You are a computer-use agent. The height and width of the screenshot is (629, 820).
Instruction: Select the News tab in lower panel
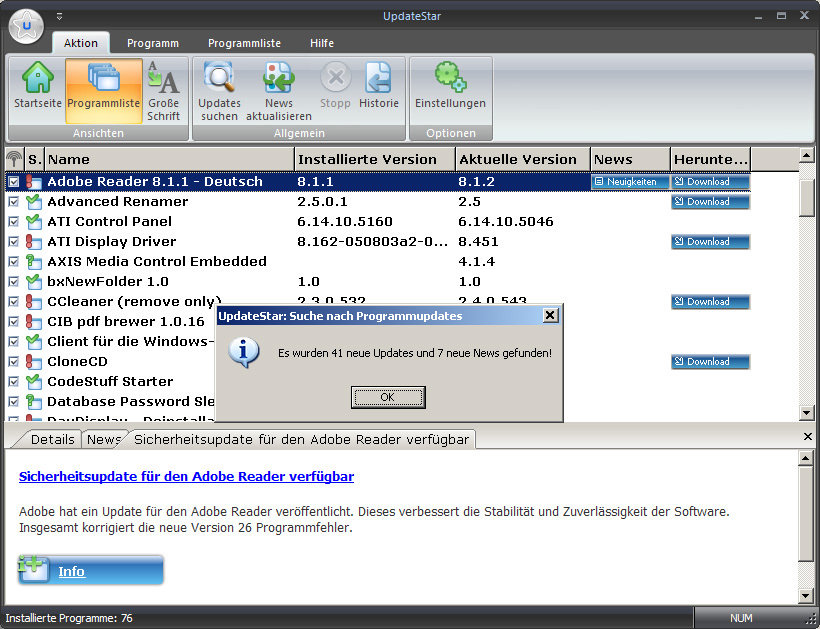(x=104, y=439)
